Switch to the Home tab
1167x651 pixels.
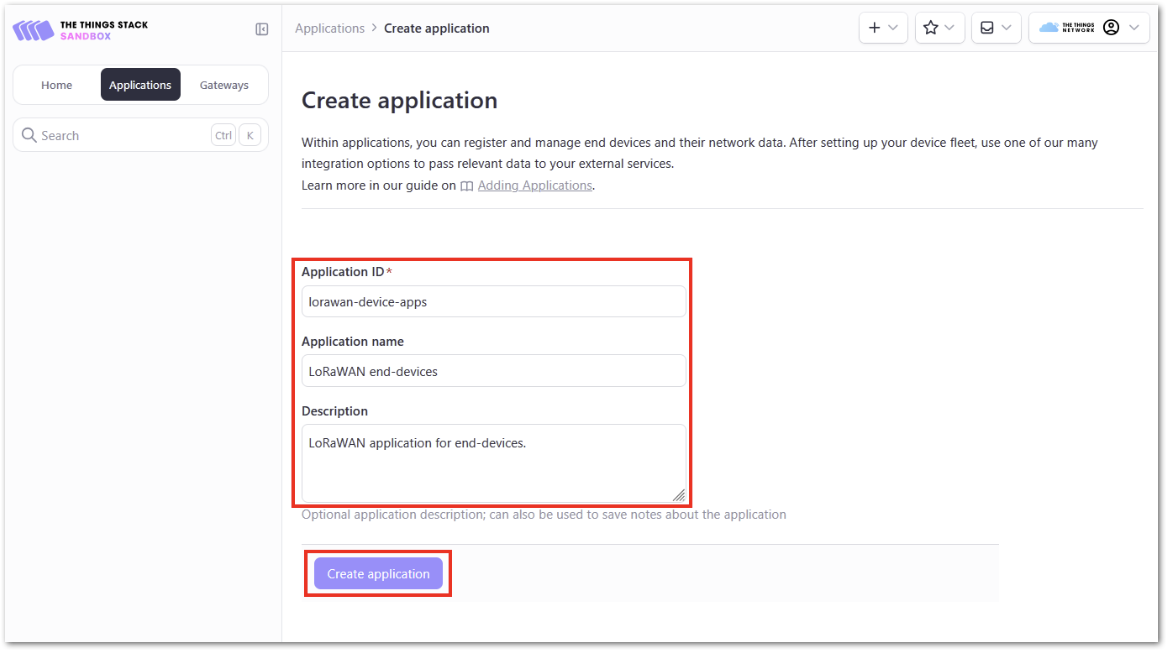(x=56, y=84)
